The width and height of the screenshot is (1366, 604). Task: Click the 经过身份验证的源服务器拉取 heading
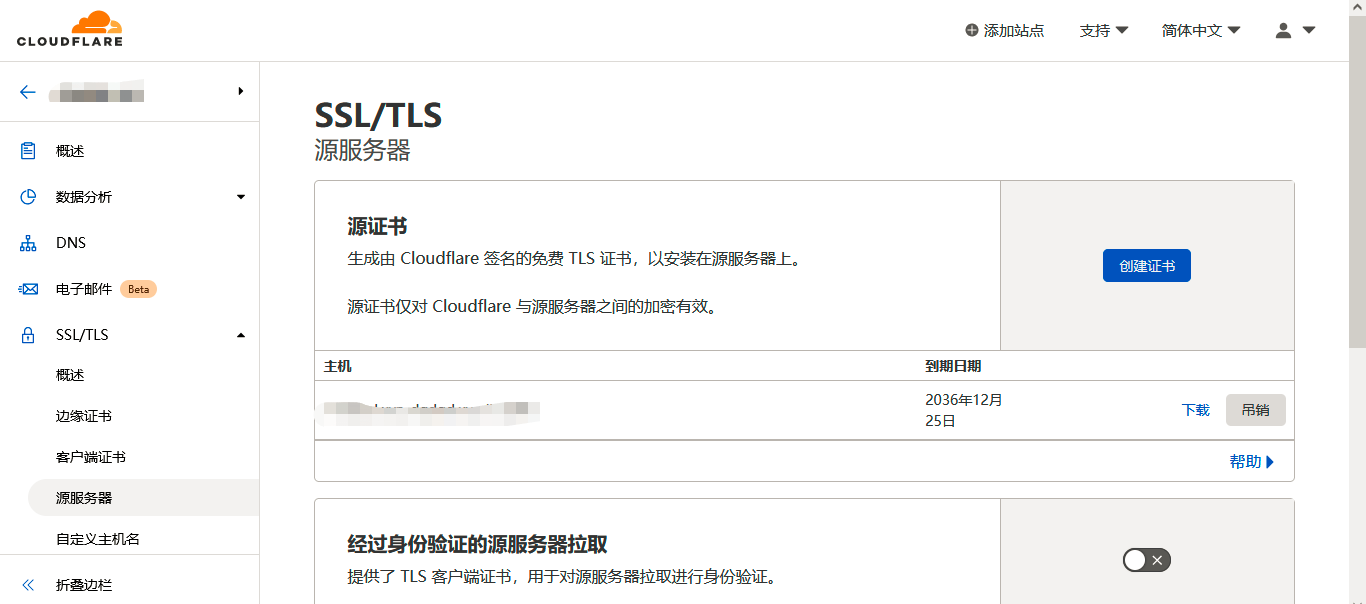tap(477, 545)
